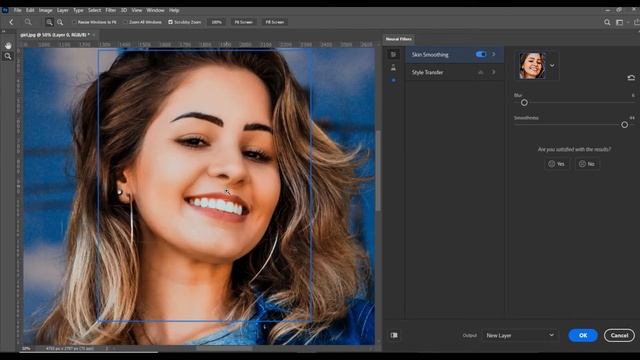Click the blue dot filter category icon
The height and width of the screenshot is (360, 640).
coord(393,80)
